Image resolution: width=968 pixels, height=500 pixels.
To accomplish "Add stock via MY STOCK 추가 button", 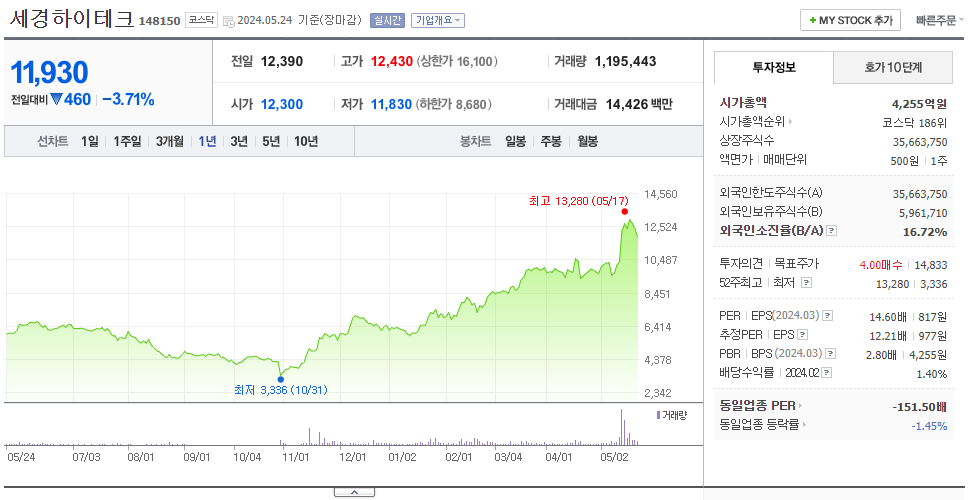I will 851,20.
